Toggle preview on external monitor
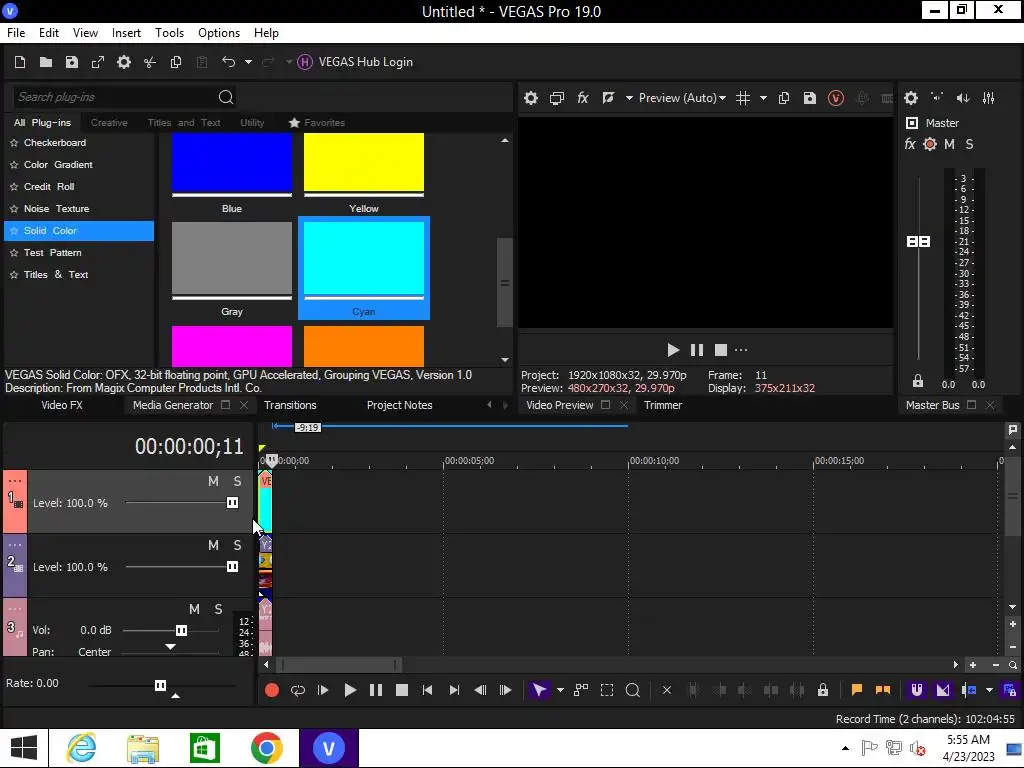Viewport: 1024px width, 768px height. click(557, 98)
